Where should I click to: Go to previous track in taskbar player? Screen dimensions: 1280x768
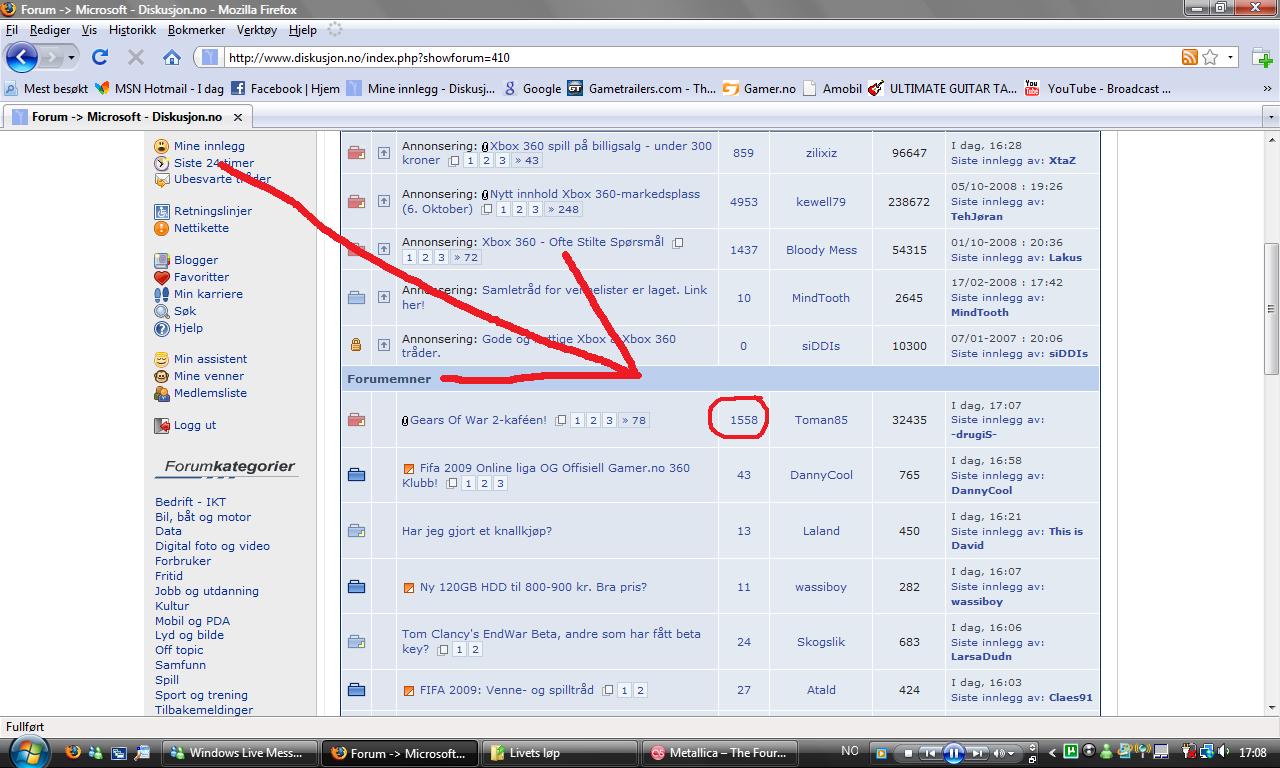[x=930, y=752]
